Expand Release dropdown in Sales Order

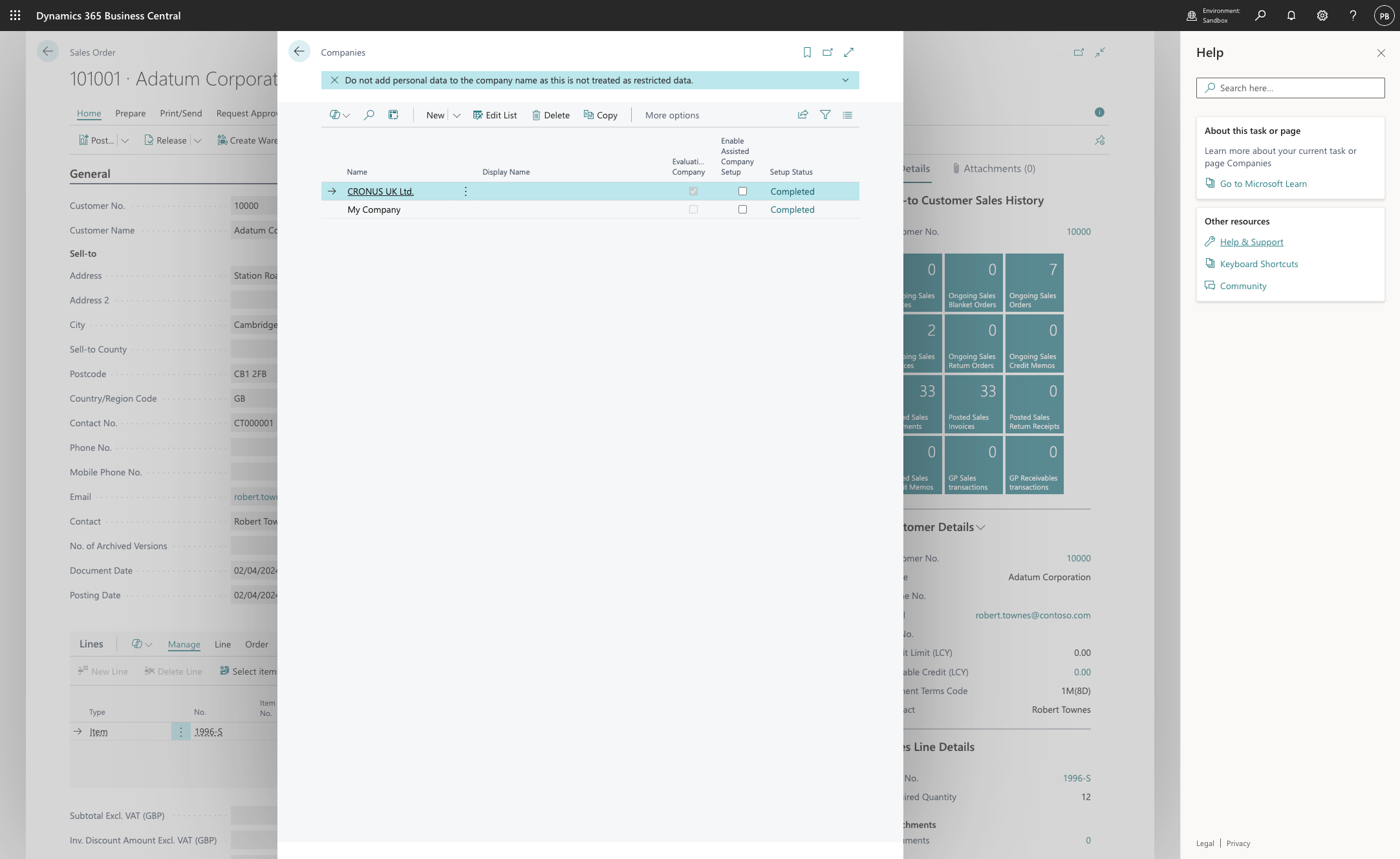198,140
